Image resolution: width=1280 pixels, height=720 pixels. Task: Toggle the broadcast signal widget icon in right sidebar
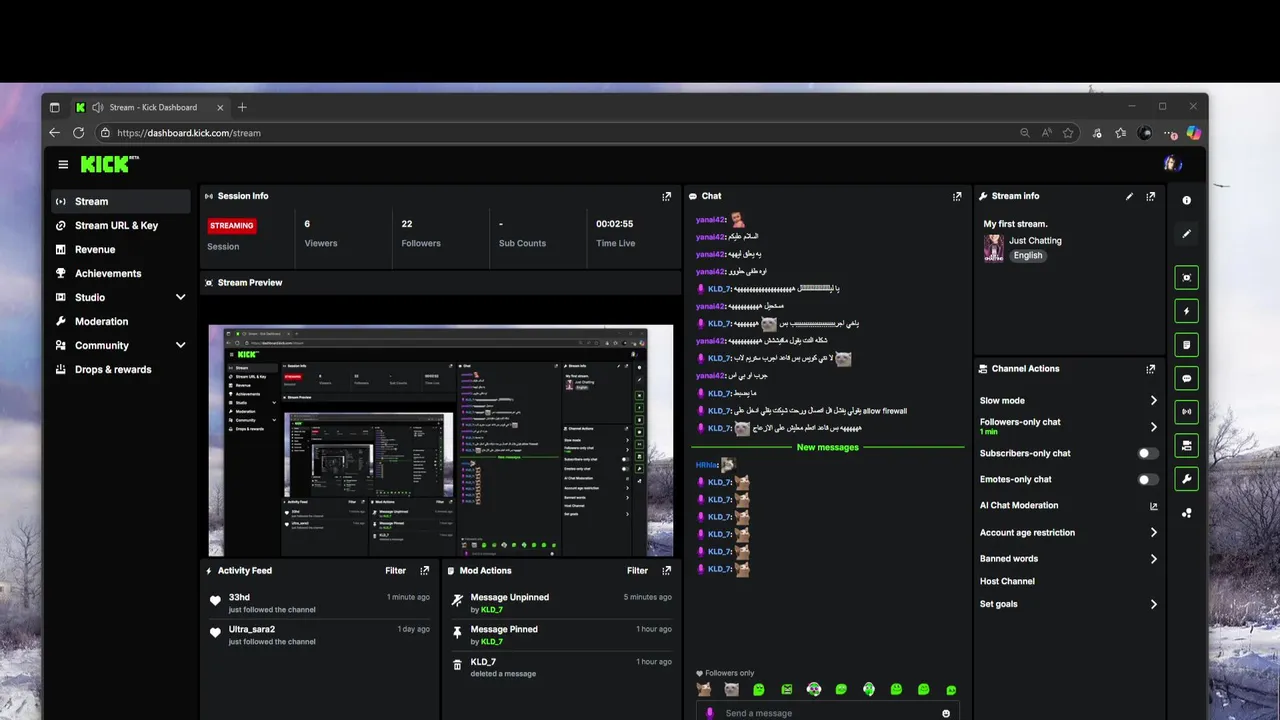pyautogui.click(x=1187, y=411)
